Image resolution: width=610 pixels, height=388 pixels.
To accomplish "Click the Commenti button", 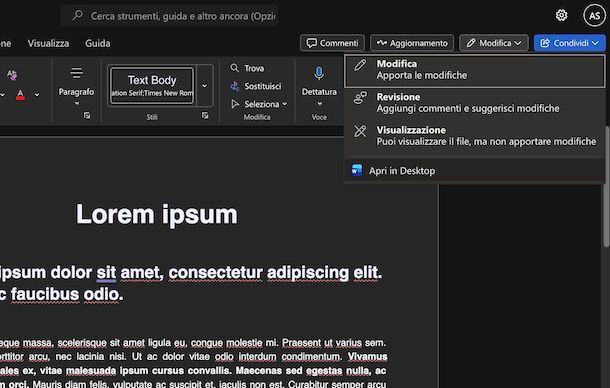I will (x=332, y=43).
